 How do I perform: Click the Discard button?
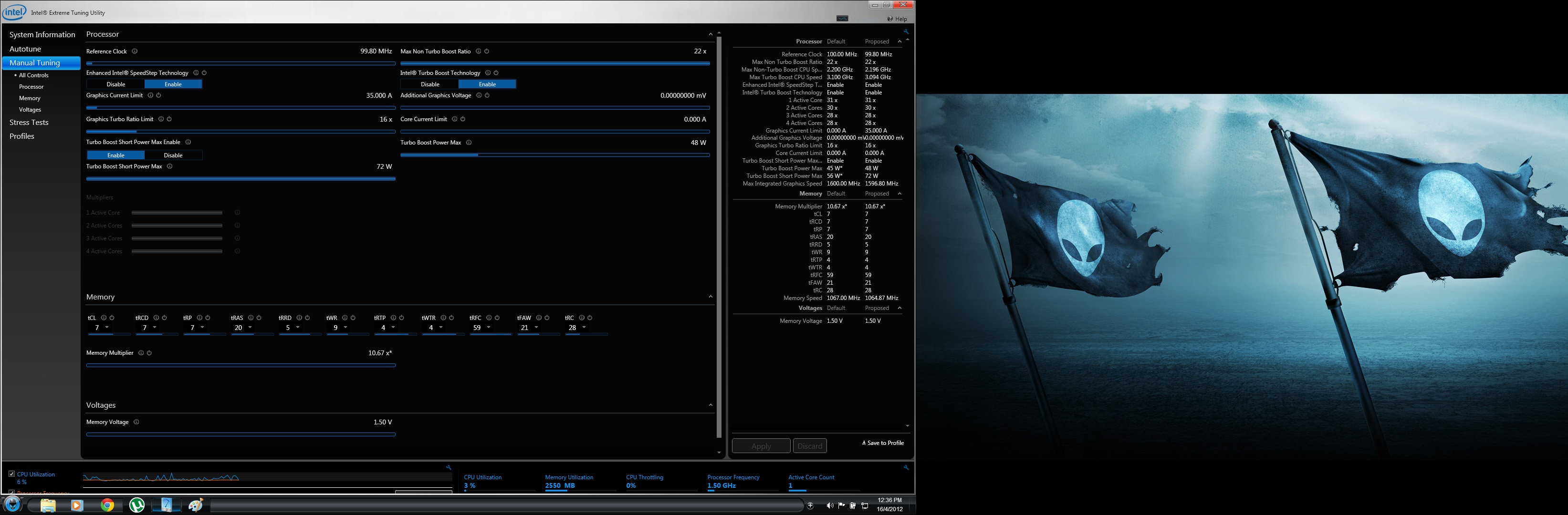(x=810, y=446)
